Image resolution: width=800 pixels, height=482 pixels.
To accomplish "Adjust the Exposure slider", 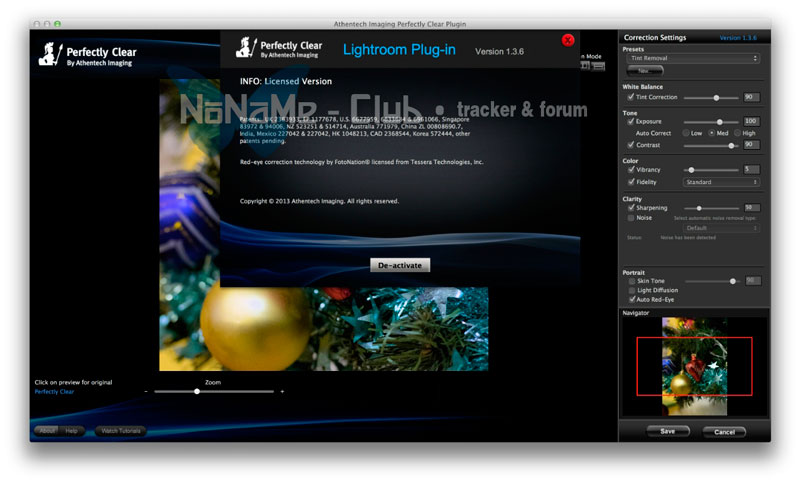I will pos(719,122).
